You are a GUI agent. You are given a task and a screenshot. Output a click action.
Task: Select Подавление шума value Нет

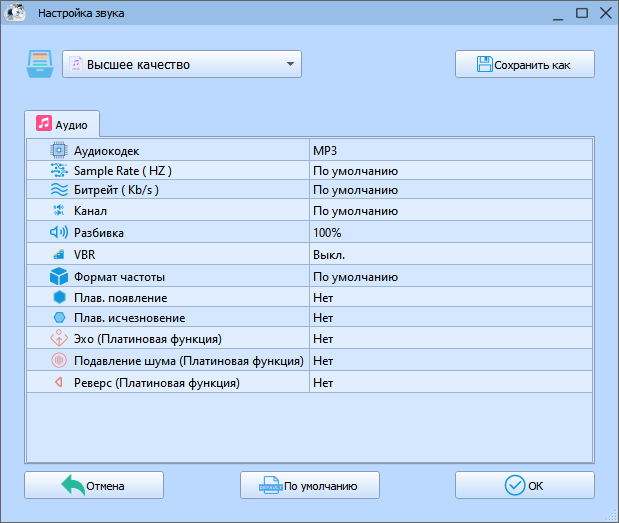[x=451, y=360]
